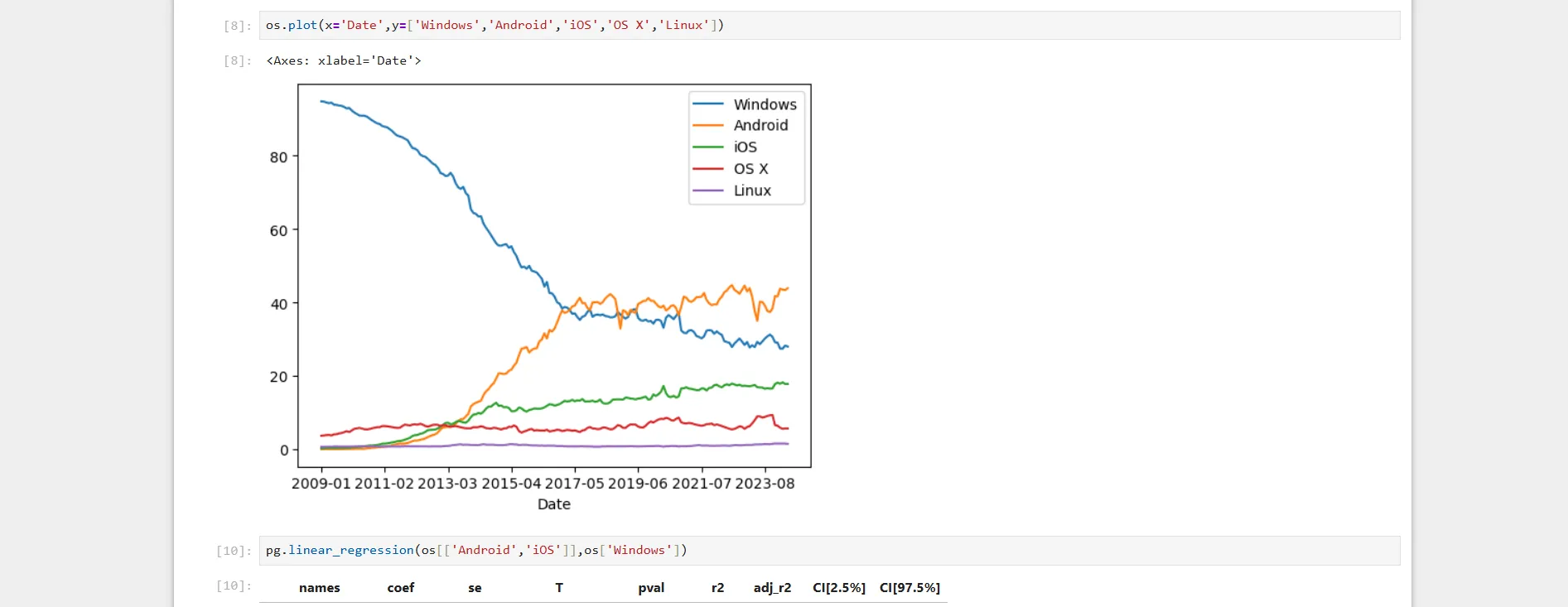Click the '80' y-axis tick label
This screenshot has width=1568, height=607.
pos(279,157)
